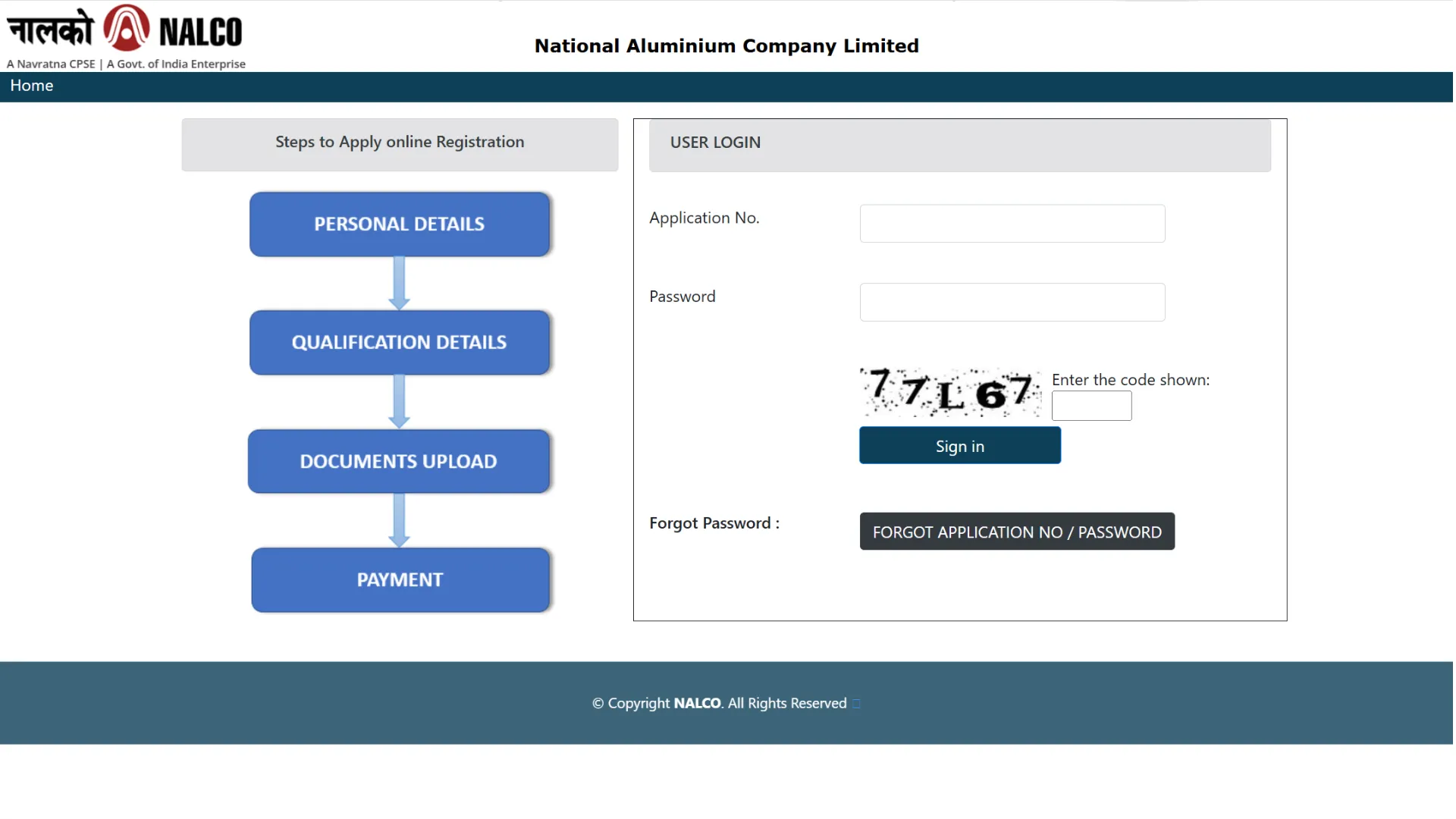The image size is (1456, 819).
Task: Click the 'USER LOGIN' panel heading
Action: coord(715,143)
